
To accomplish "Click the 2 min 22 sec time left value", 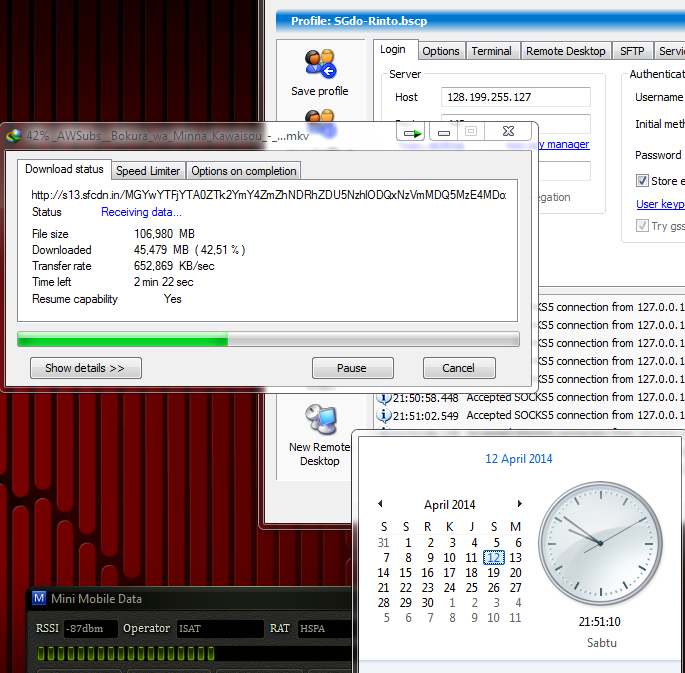I will tap(163, 282).
